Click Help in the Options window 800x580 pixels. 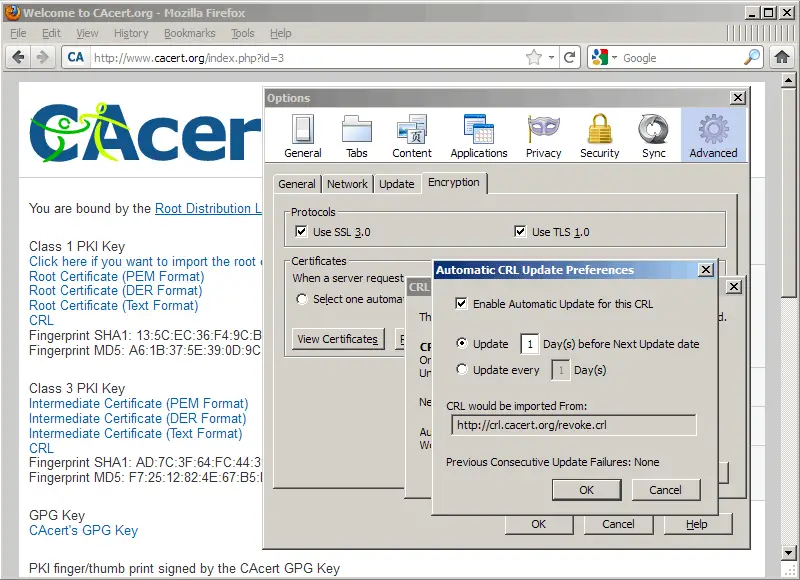[x=697, y=524]
